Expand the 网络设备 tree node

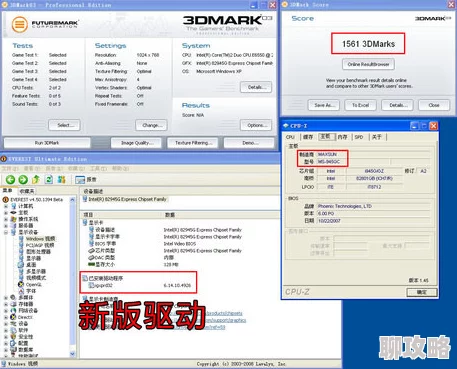point(6,310)
